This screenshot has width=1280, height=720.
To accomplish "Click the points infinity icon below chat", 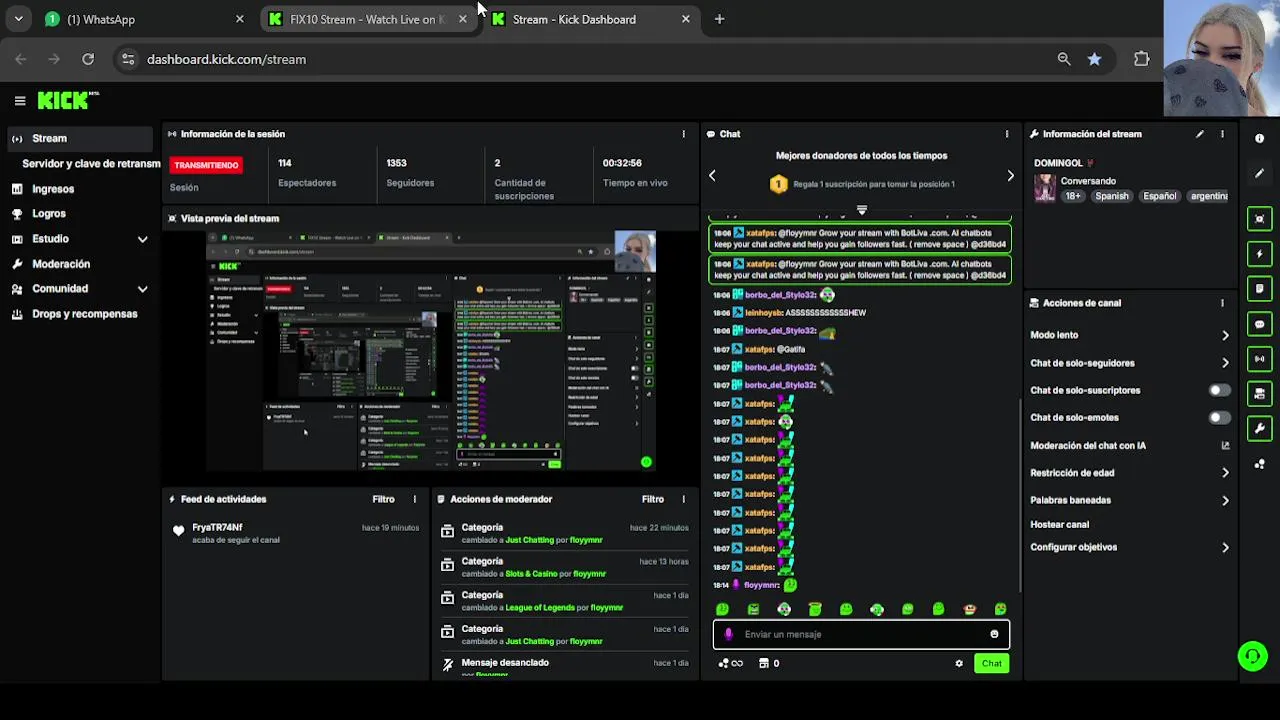I will pos(731,663).
